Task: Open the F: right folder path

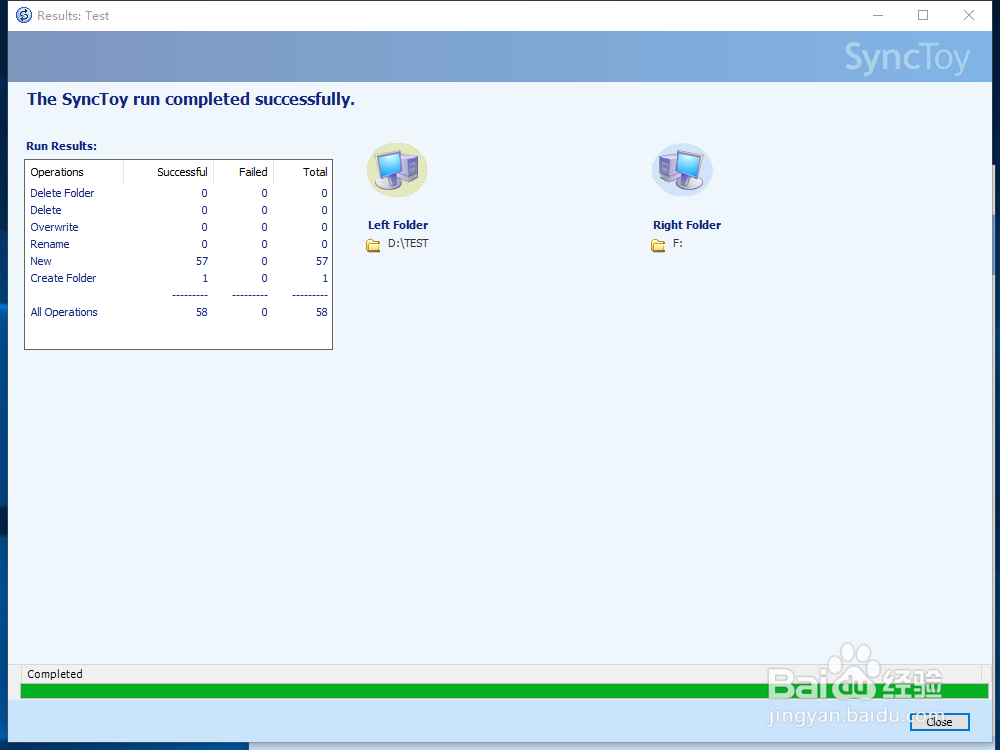Action: pos(677,243)
